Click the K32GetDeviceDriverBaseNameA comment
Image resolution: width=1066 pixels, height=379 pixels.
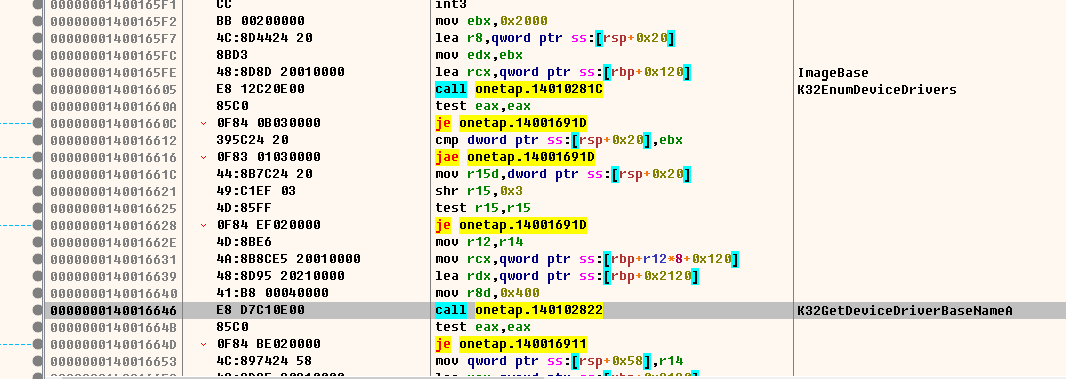pos(906,310)
